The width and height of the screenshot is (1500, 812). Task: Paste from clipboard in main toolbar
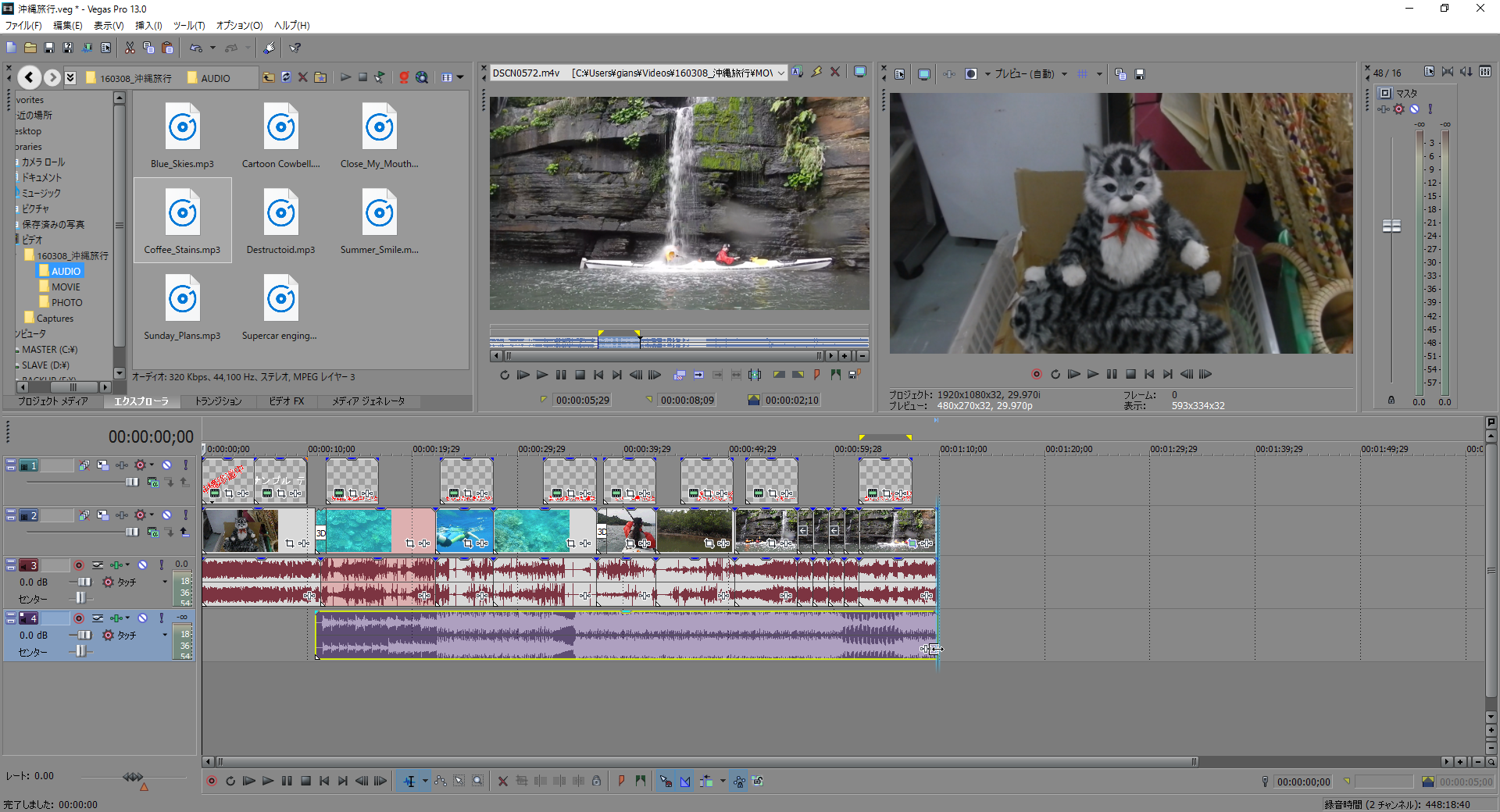(x=167, y=48)
